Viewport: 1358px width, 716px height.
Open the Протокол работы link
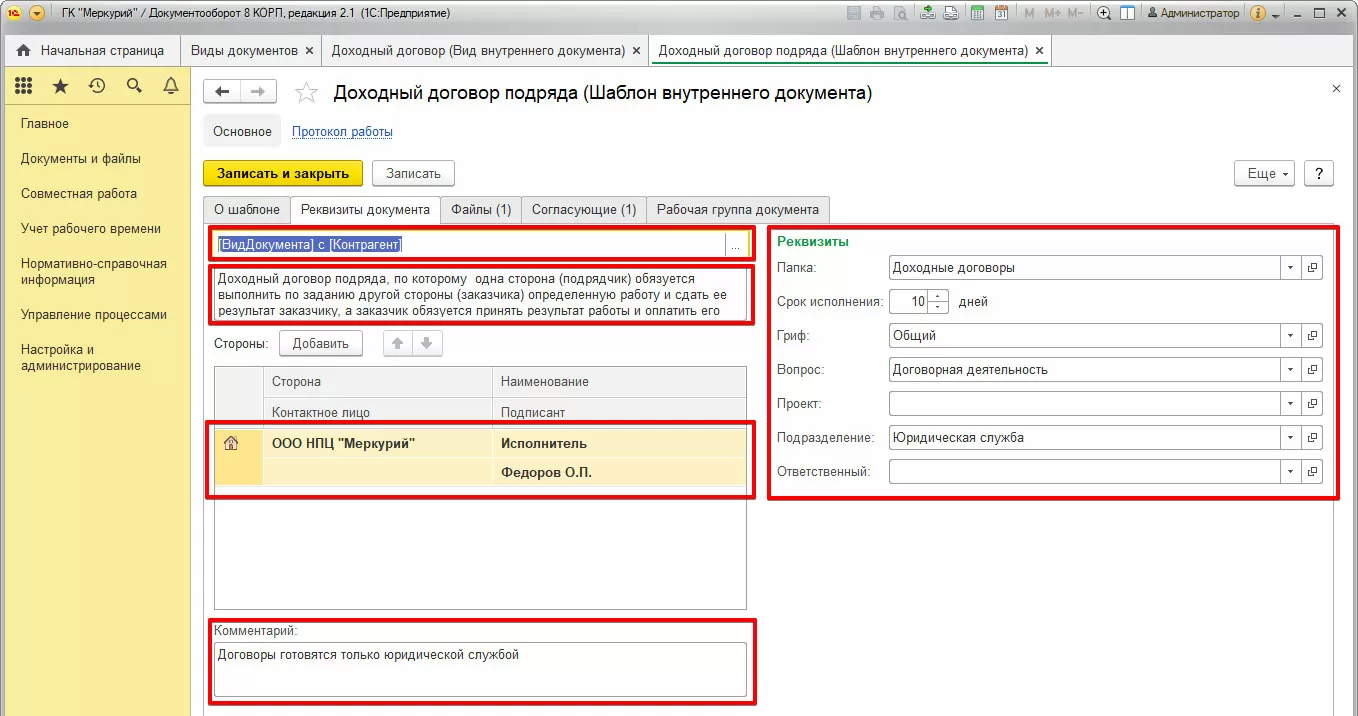pos(342,131)
